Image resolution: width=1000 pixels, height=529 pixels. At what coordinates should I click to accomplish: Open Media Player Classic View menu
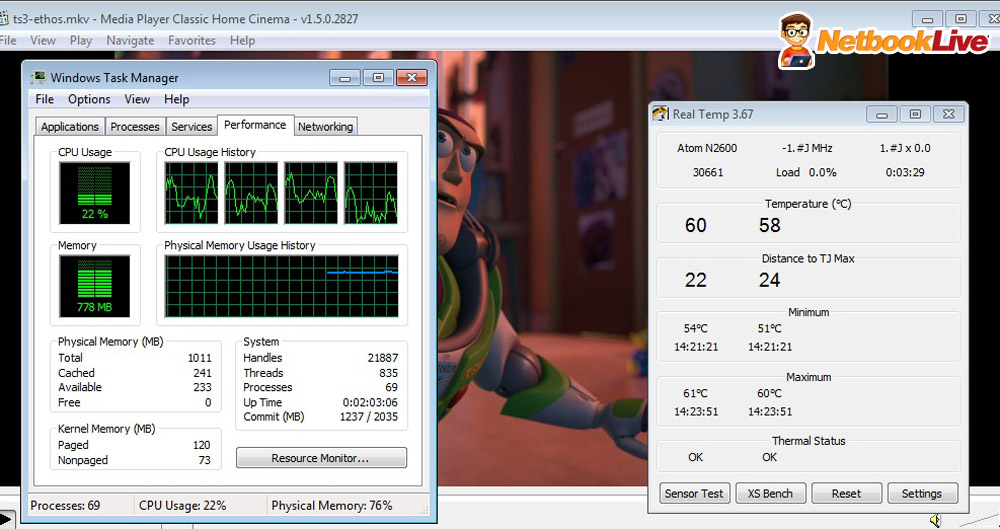click(43, 40)
